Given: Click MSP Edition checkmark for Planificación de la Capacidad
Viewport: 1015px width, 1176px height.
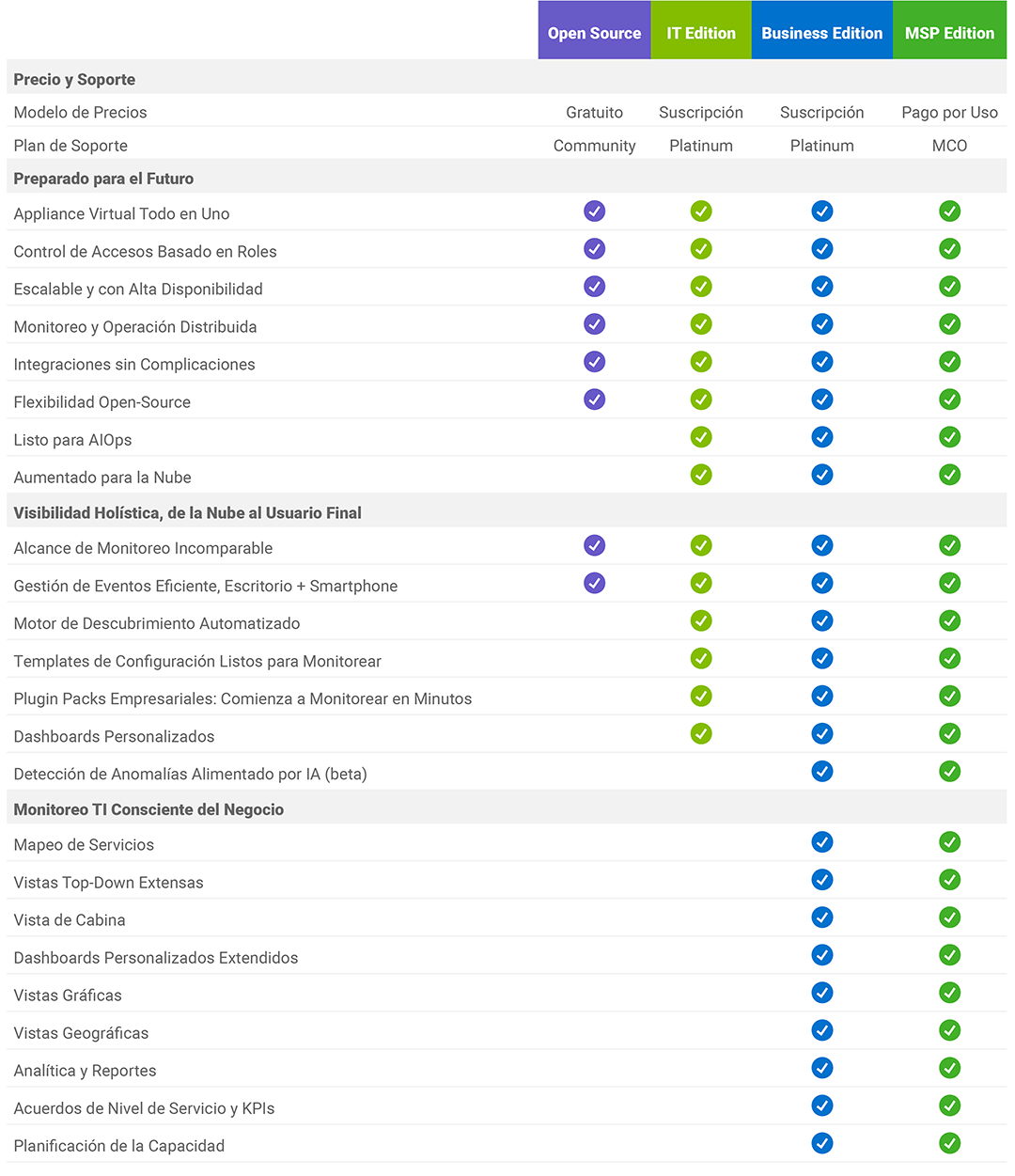Looking at the screenshot, I should 950,1143.
